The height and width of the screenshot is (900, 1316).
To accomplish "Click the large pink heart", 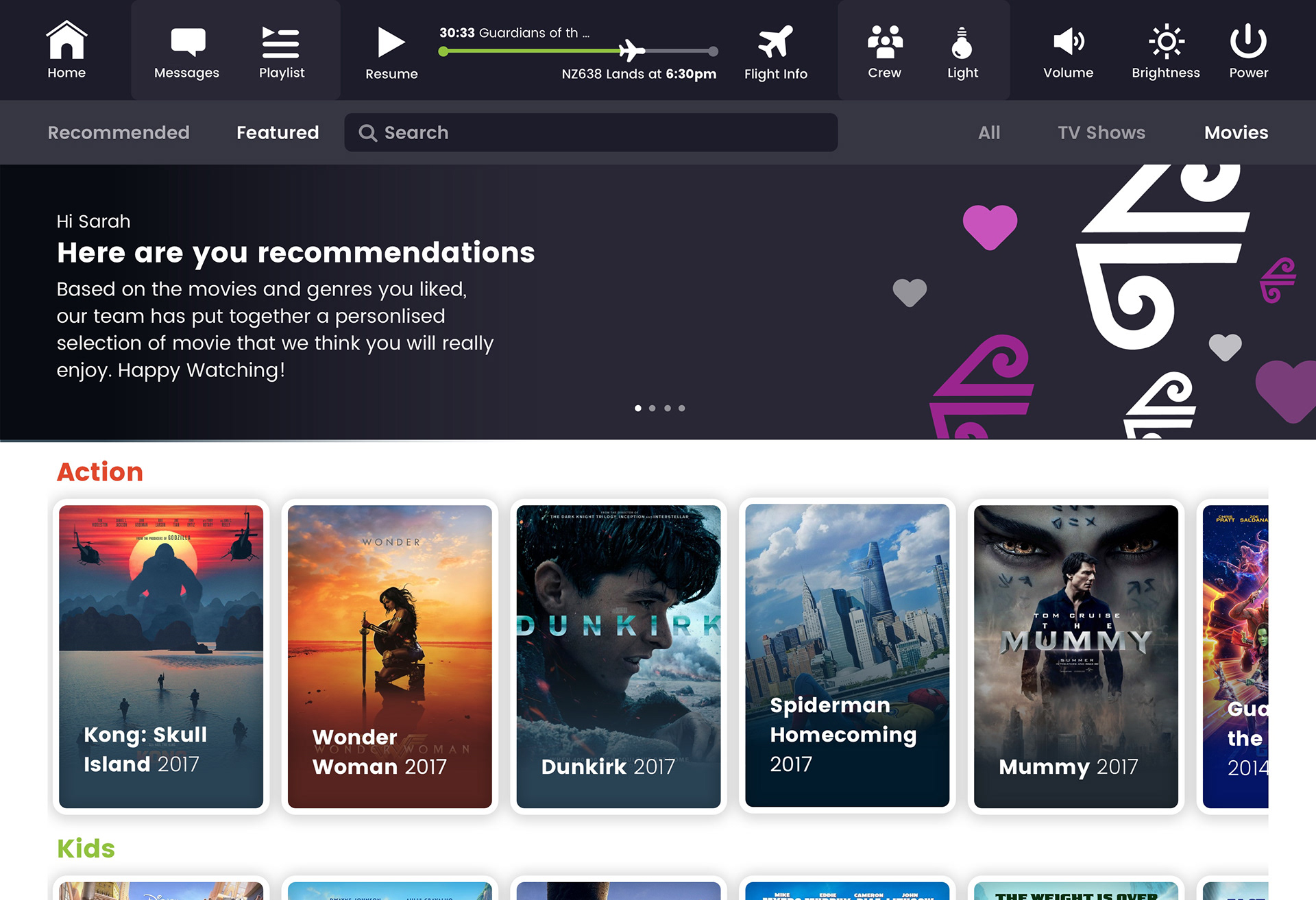I will [990, 227].
